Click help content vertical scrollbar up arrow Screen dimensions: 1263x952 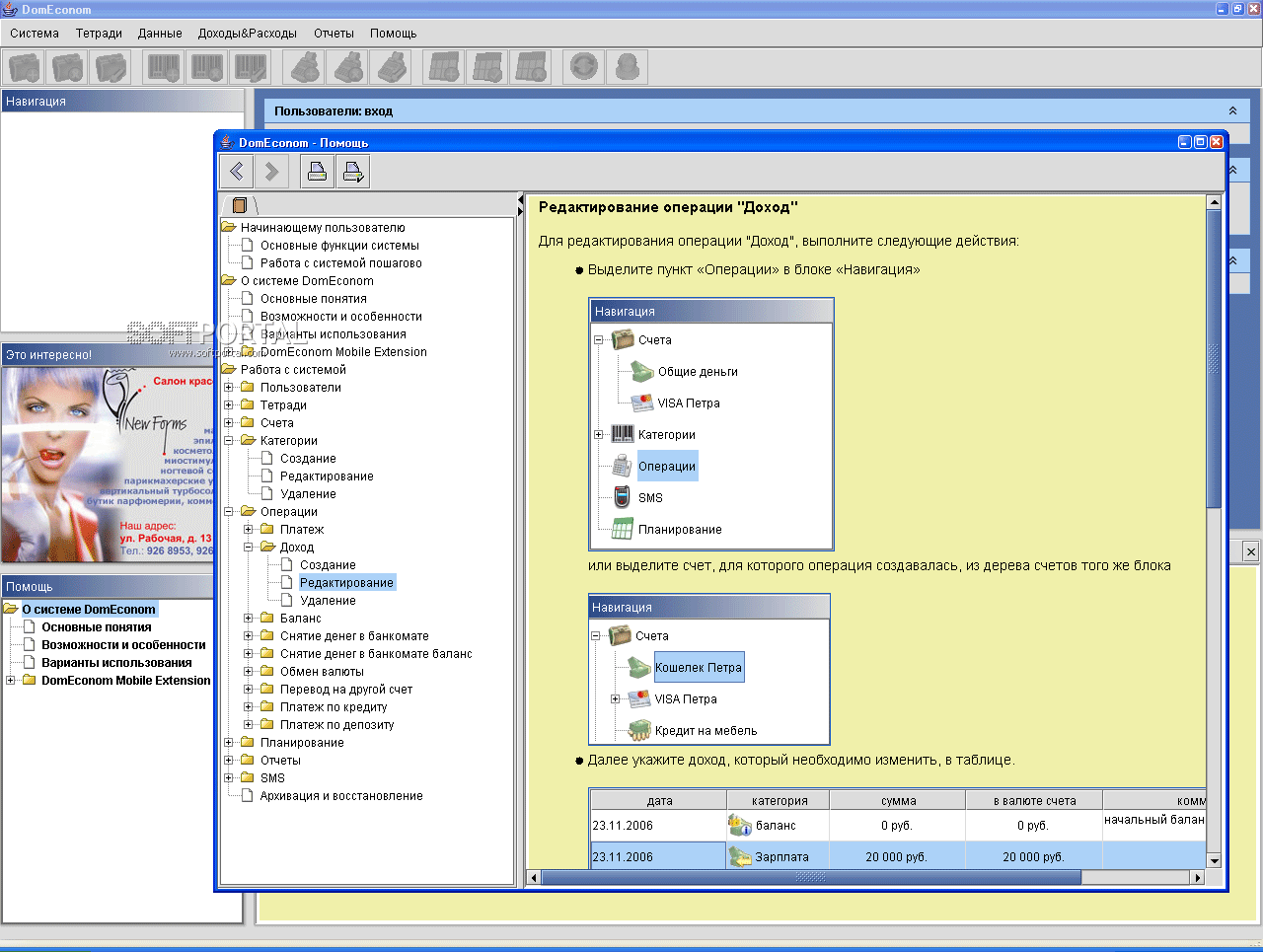(1214, 202)
